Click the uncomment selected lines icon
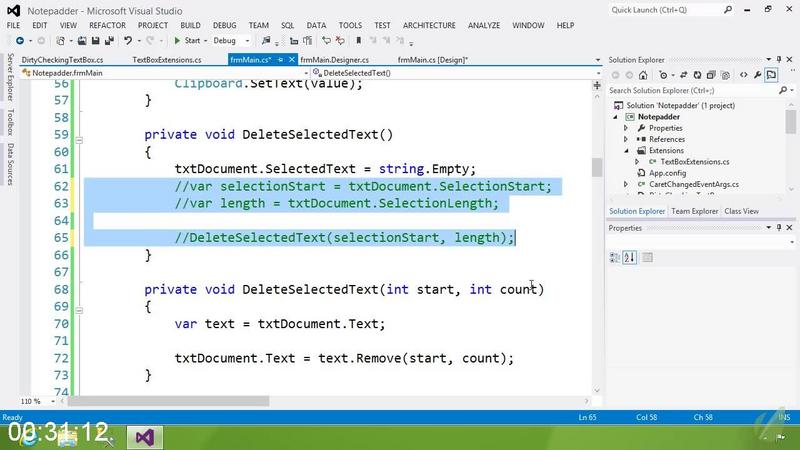This screenshot has height=450, width=800. tap(340, 40)
